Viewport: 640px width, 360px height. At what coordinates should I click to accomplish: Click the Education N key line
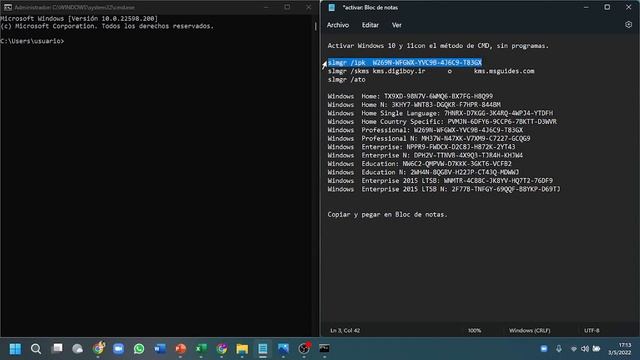point(423,172)
